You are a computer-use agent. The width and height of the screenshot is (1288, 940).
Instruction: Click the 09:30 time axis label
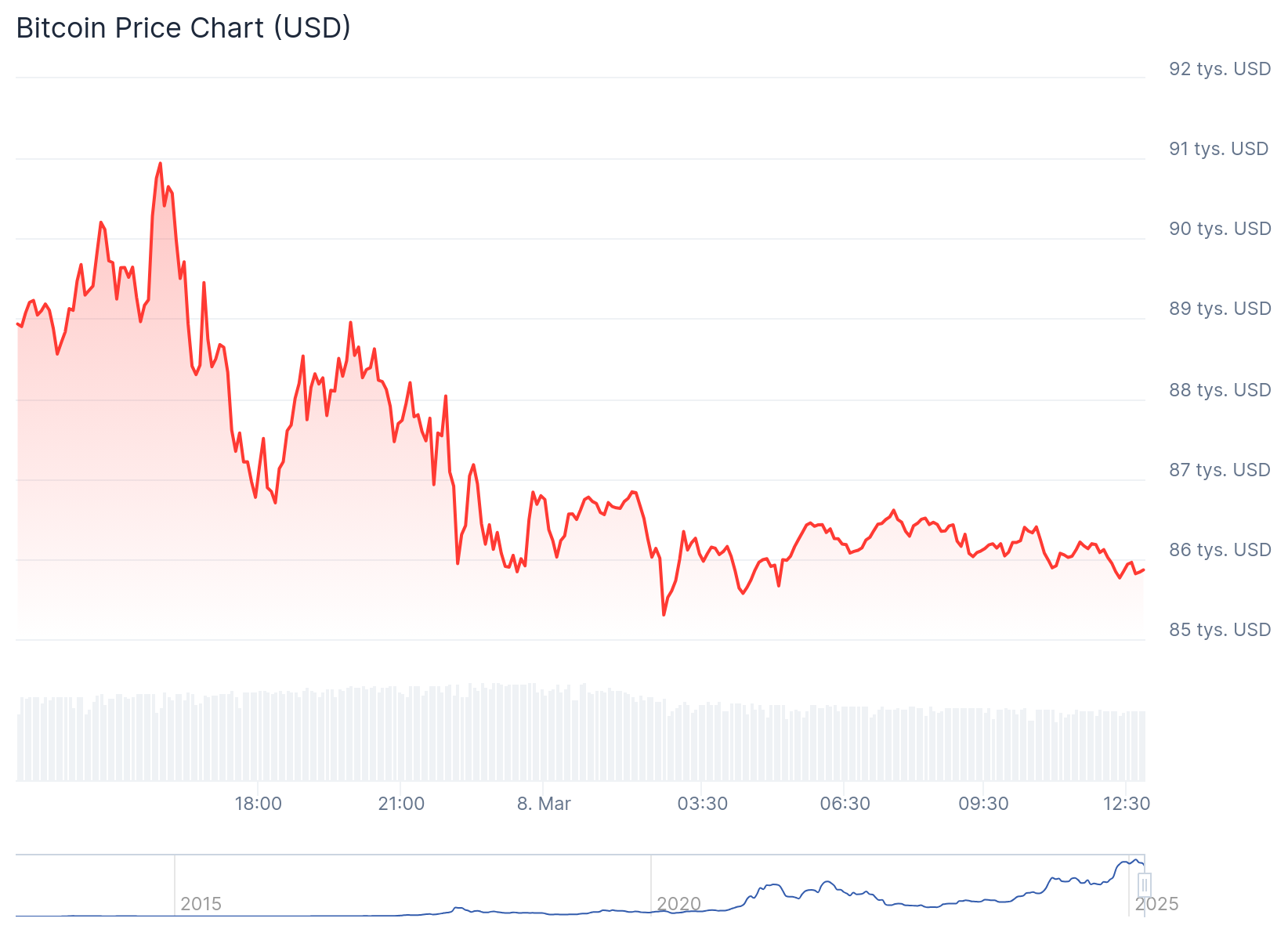click(984, 804)
